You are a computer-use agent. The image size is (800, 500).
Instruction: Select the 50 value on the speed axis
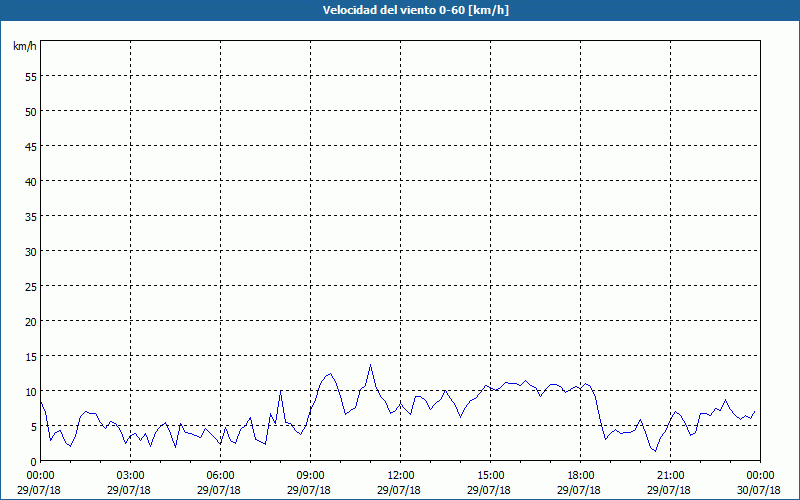31,112
